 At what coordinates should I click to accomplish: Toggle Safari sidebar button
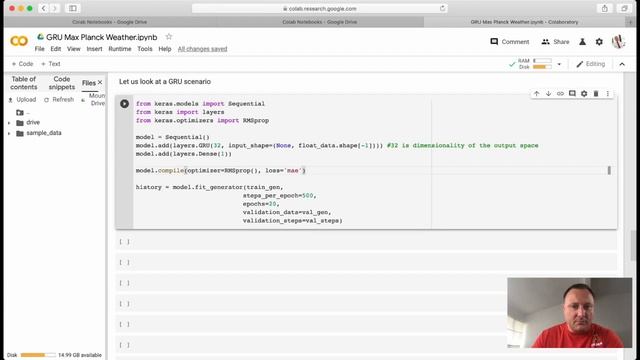pos(73,8)
